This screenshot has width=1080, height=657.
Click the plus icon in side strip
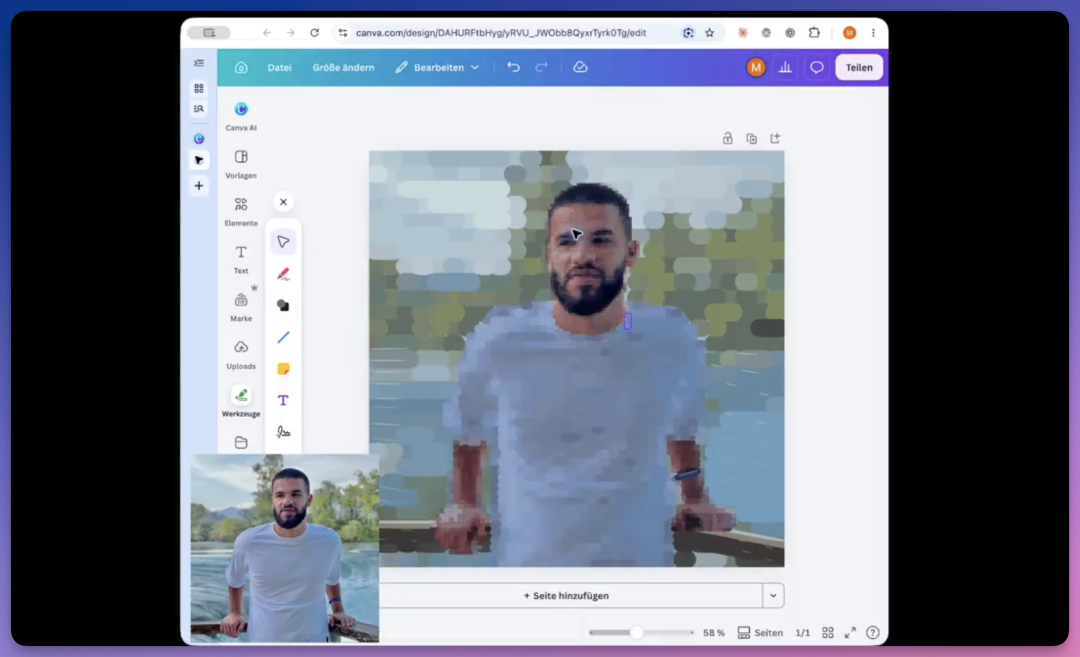[198, 185]
